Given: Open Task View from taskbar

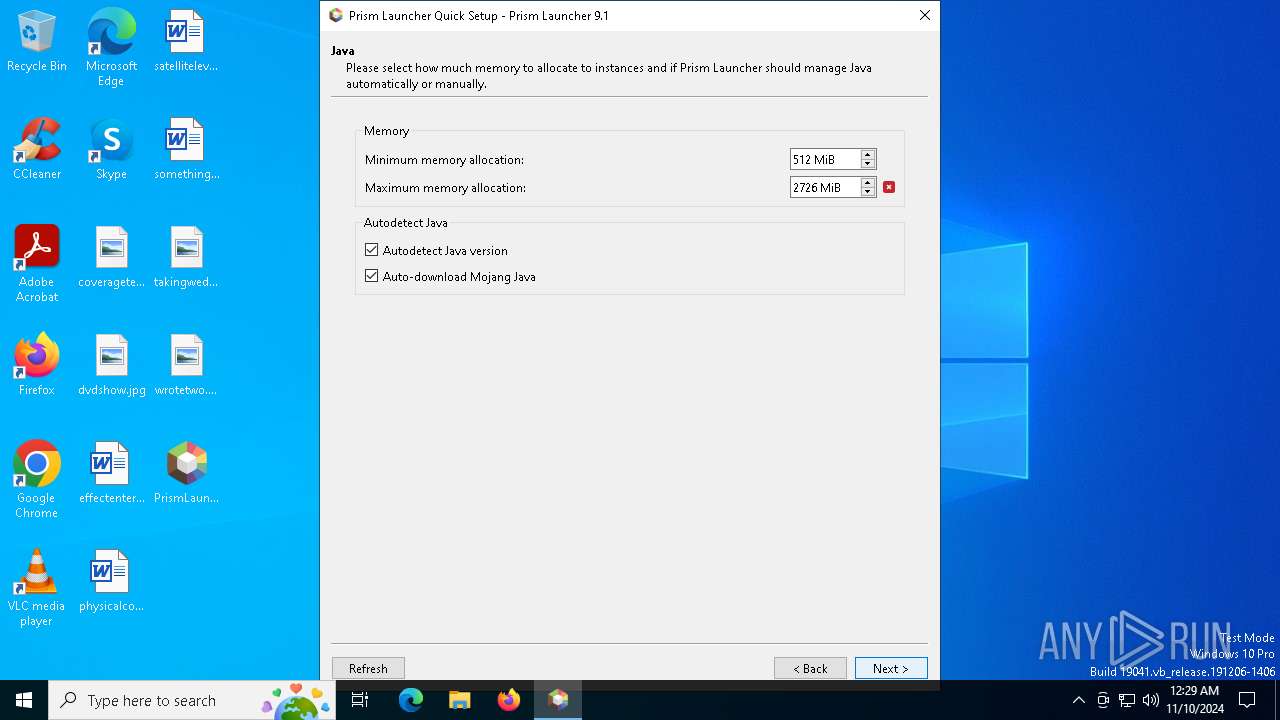Looking at the screenshot, I should pos(360,700).
